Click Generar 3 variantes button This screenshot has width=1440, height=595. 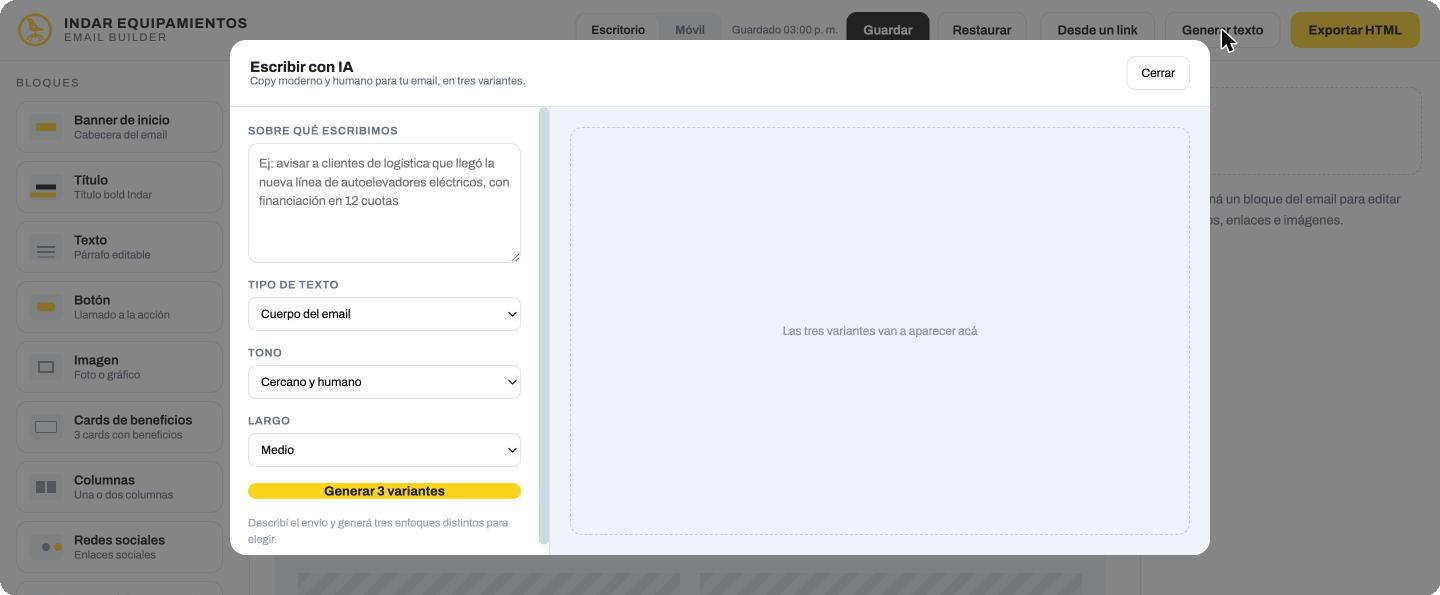click(384, 491)
